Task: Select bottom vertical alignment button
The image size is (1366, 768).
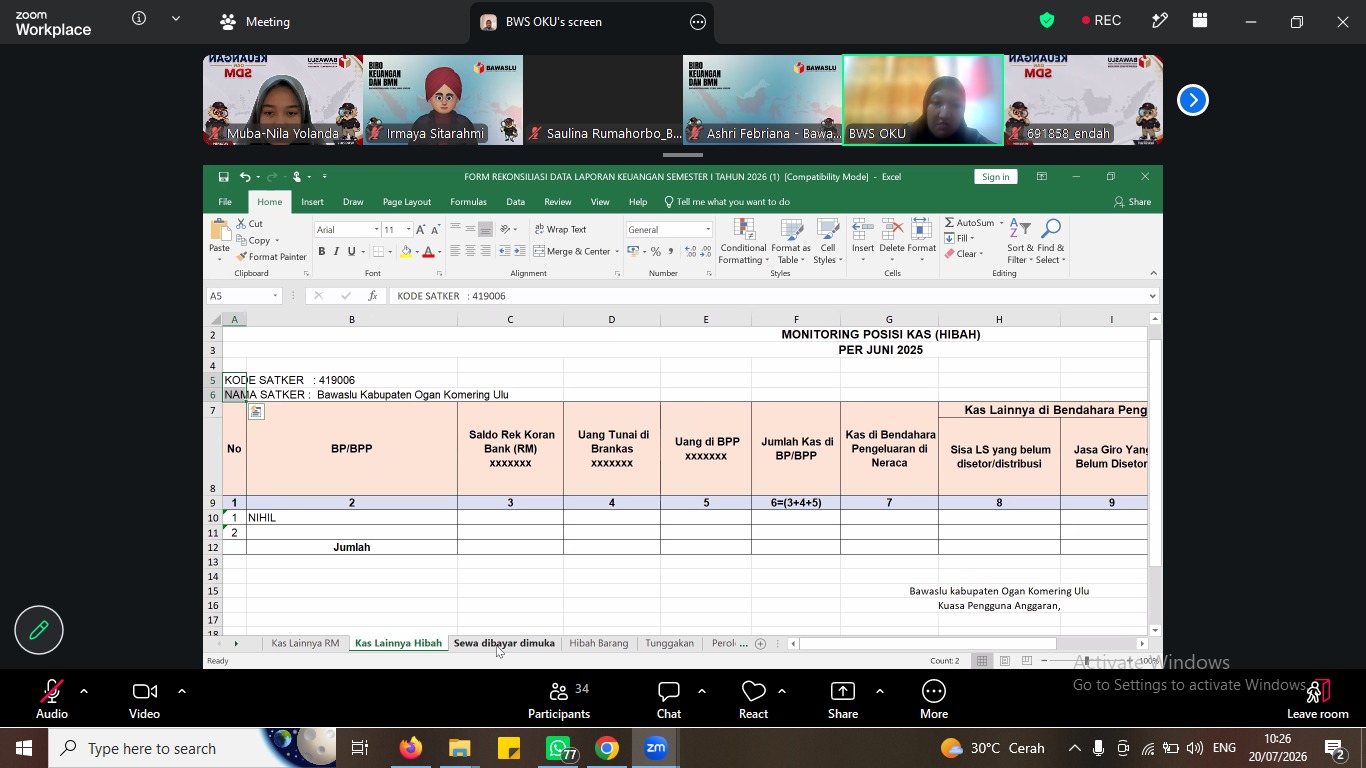Action: 485,229
